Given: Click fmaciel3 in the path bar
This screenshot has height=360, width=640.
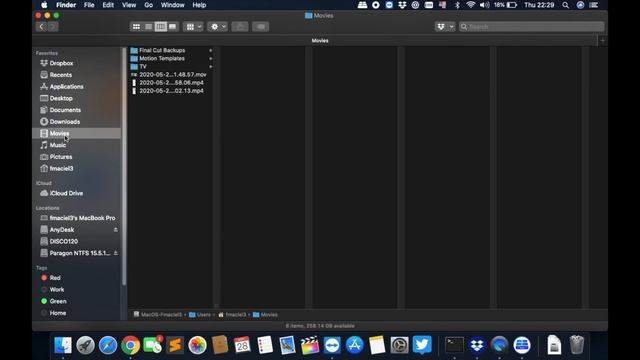Looking at the screenshot, I should pos(232,315).
